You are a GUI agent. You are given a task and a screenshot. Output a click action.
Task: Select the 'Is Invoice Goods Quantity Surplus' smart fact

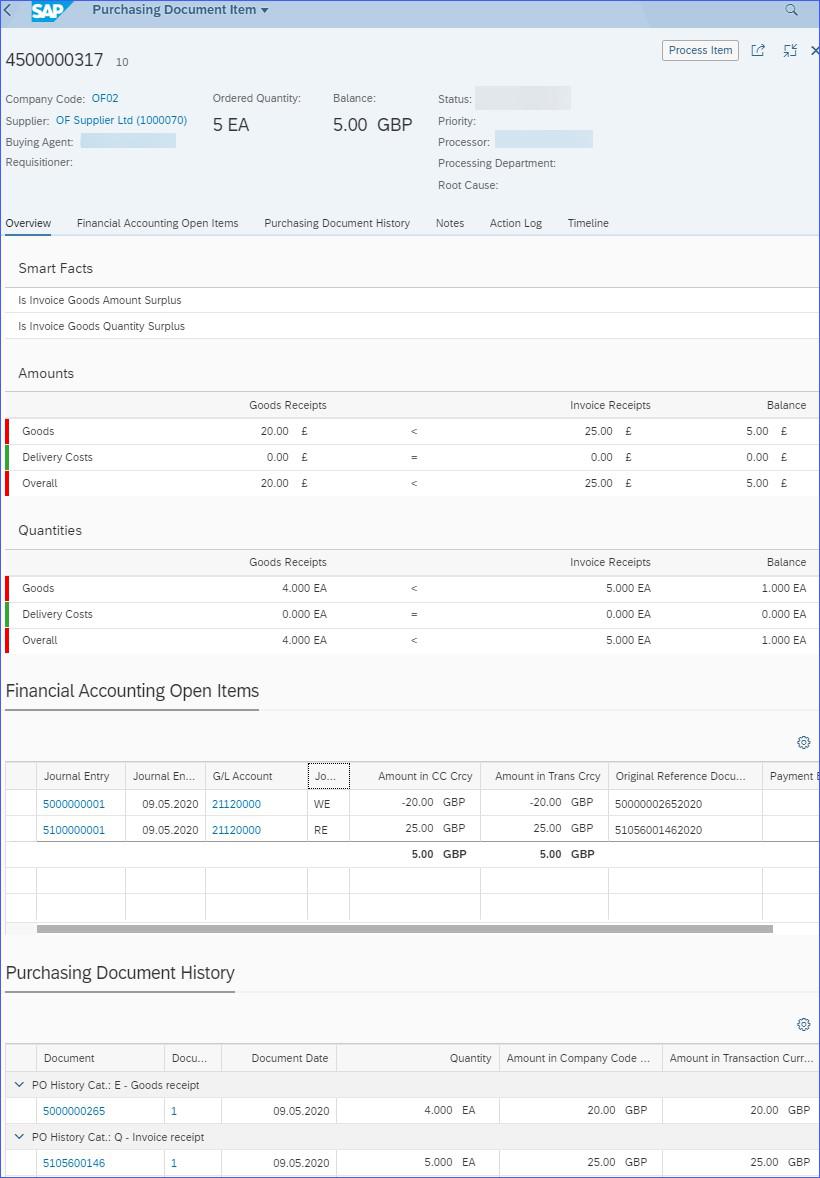click(410, 326)
